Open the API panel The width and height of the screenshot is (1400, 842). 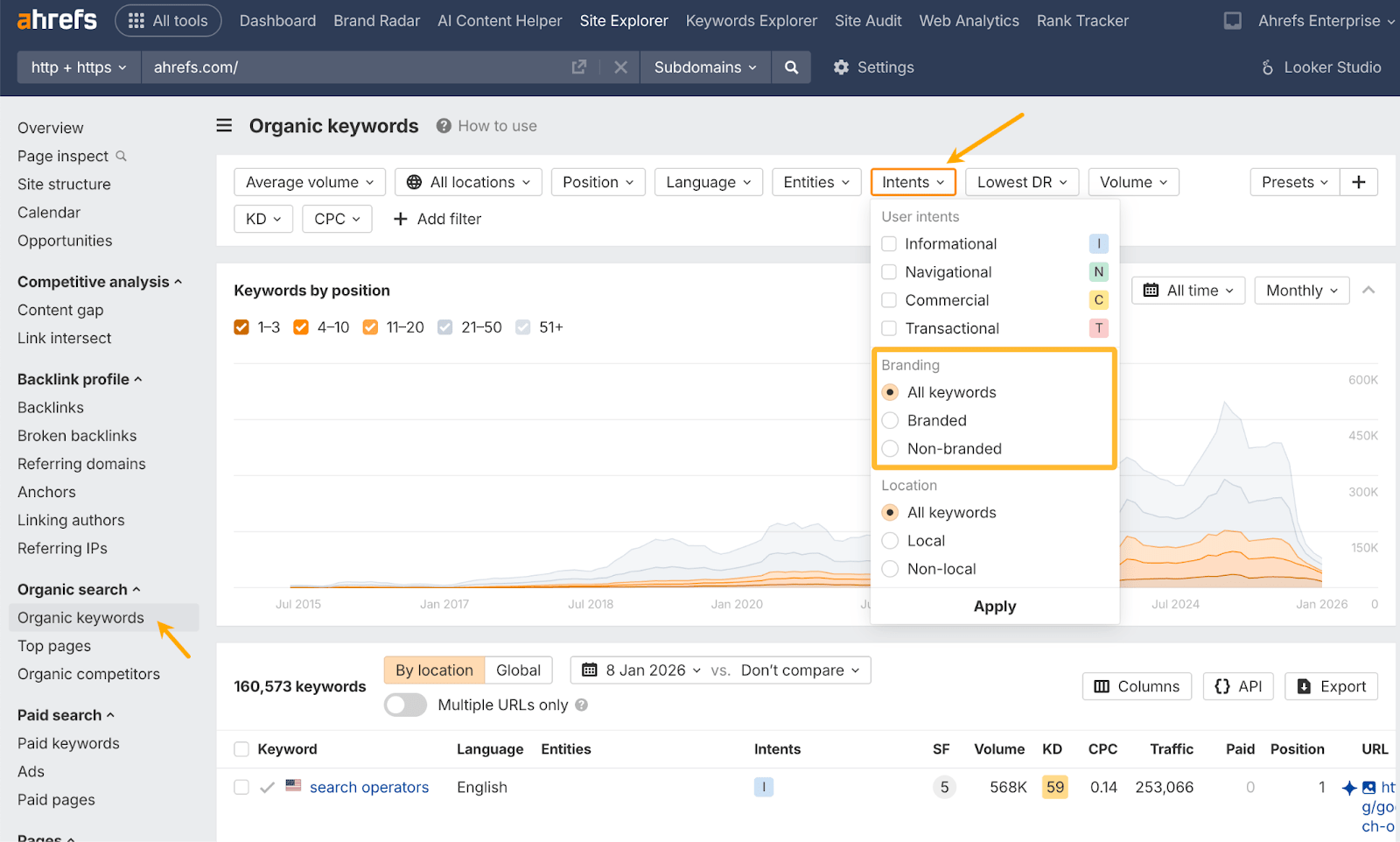click(x=1237, y=686)
